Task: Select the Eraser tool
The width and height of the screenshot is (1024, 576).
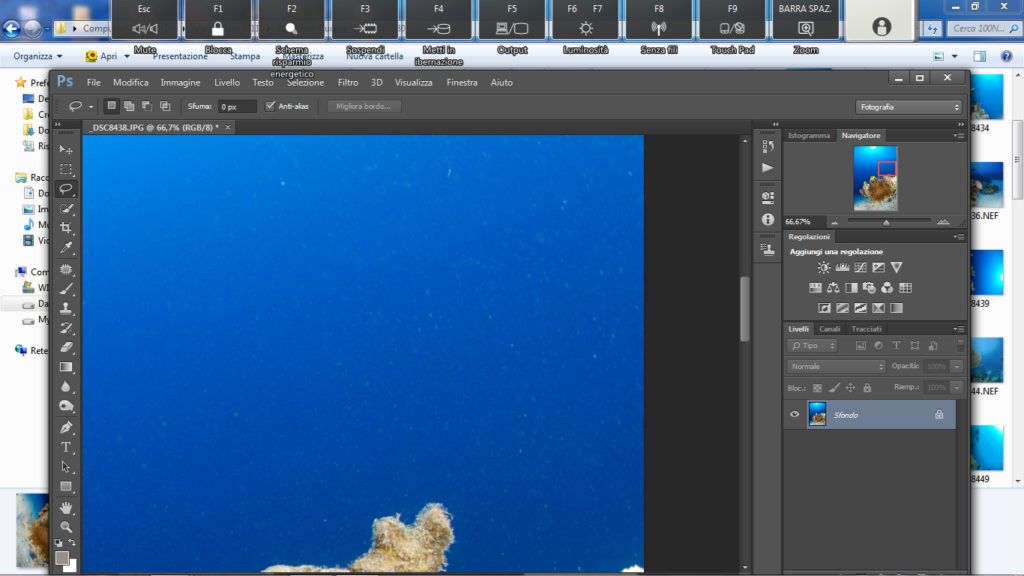Action: [x=66, y=347]
